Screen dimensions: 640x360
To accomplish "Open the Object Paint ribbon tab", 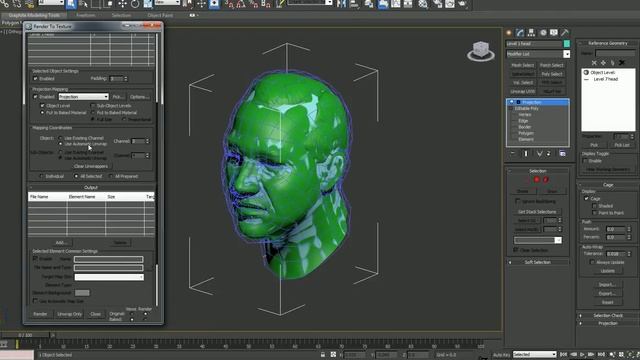I will pyautogui.click(x=160, y=16).
